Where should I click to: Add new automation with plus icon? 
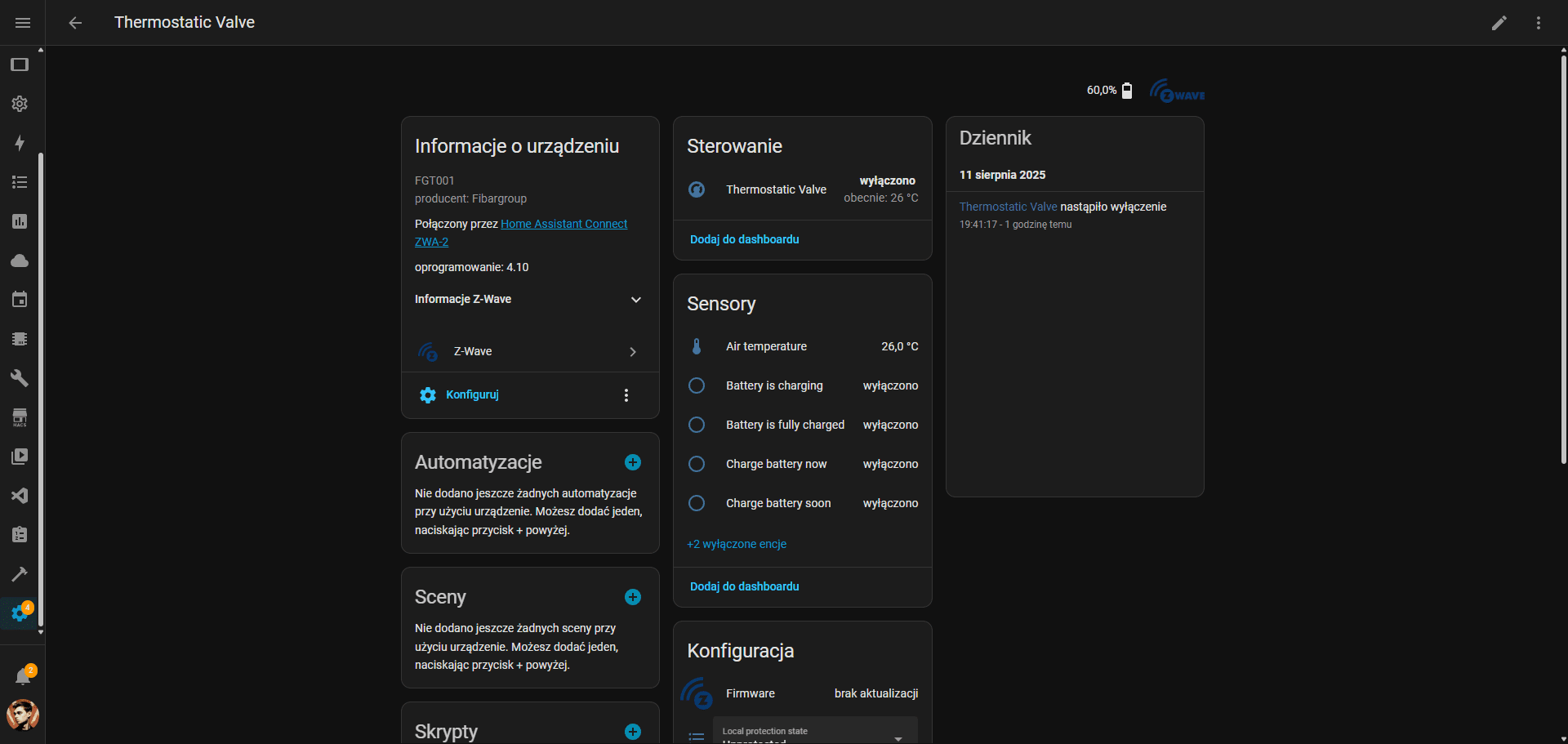[x=632, y=462]
